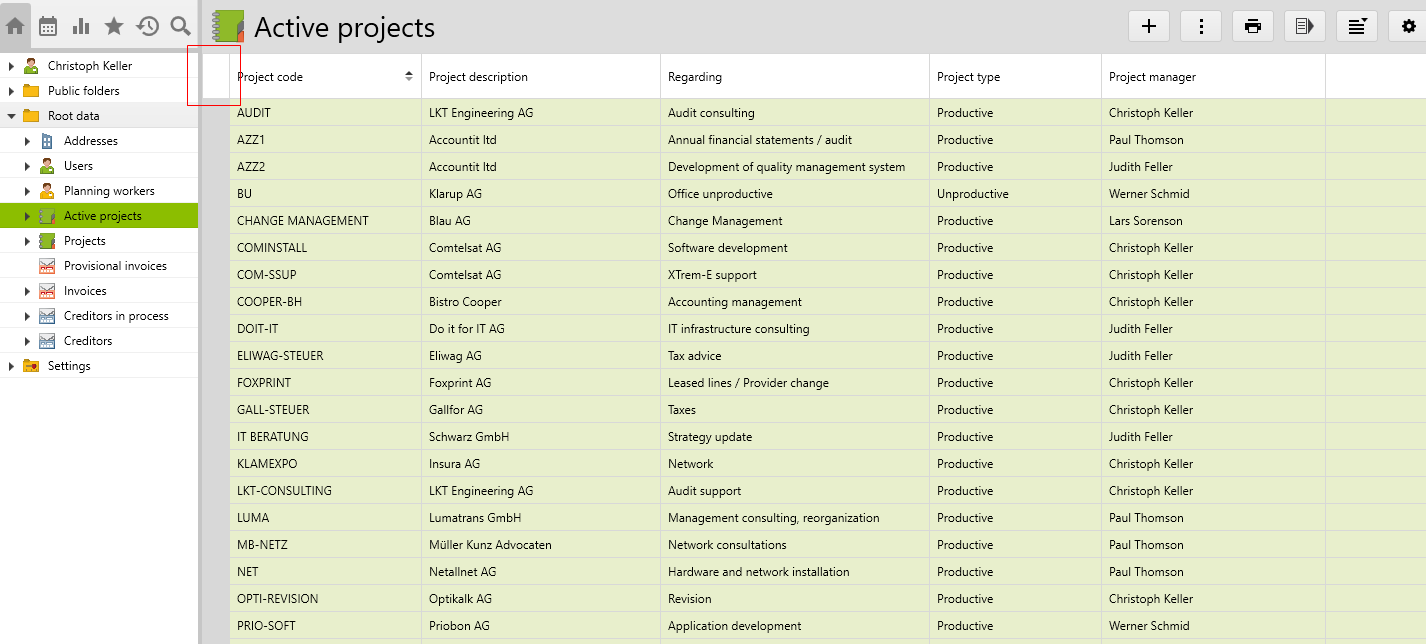Select Planning workers in the tree
1426x644 pixels.
109,191
